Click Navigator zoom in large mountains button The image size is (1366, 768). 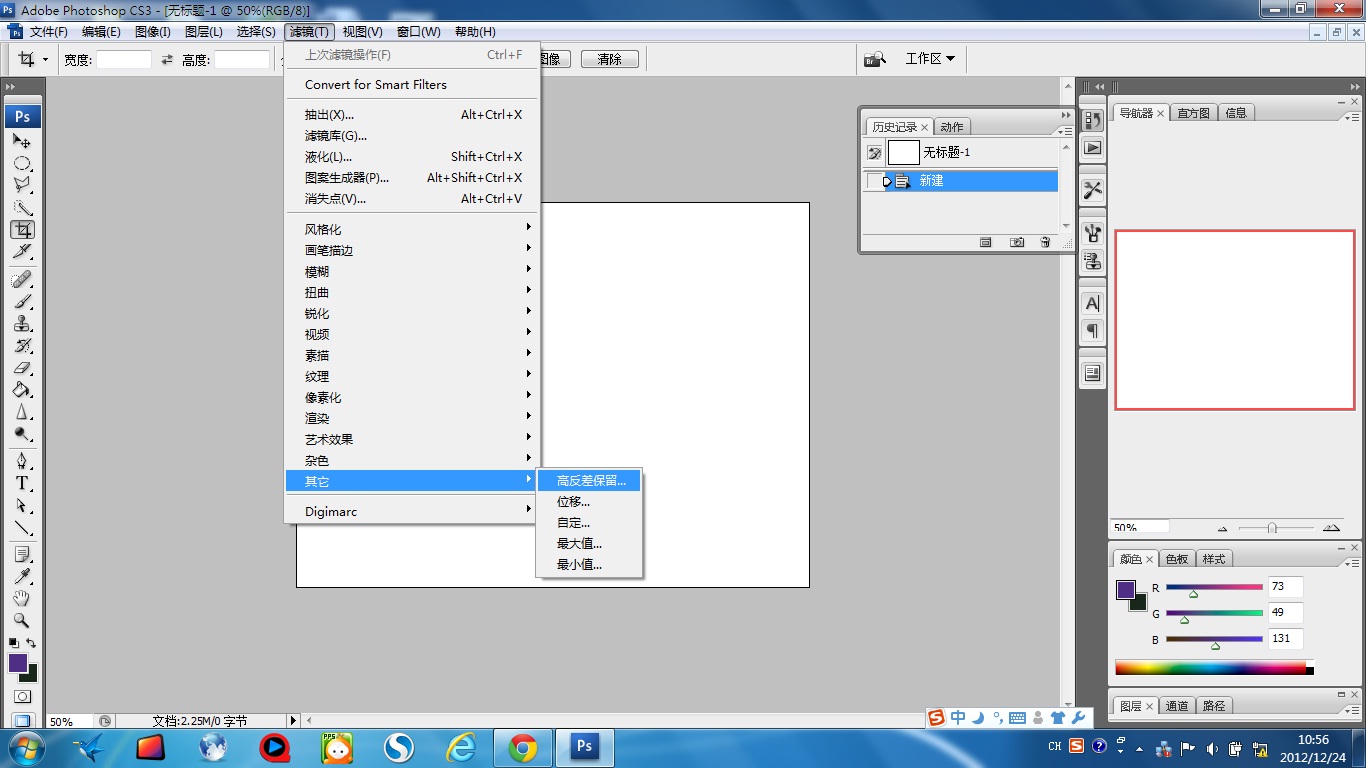tap(1331, 527)
